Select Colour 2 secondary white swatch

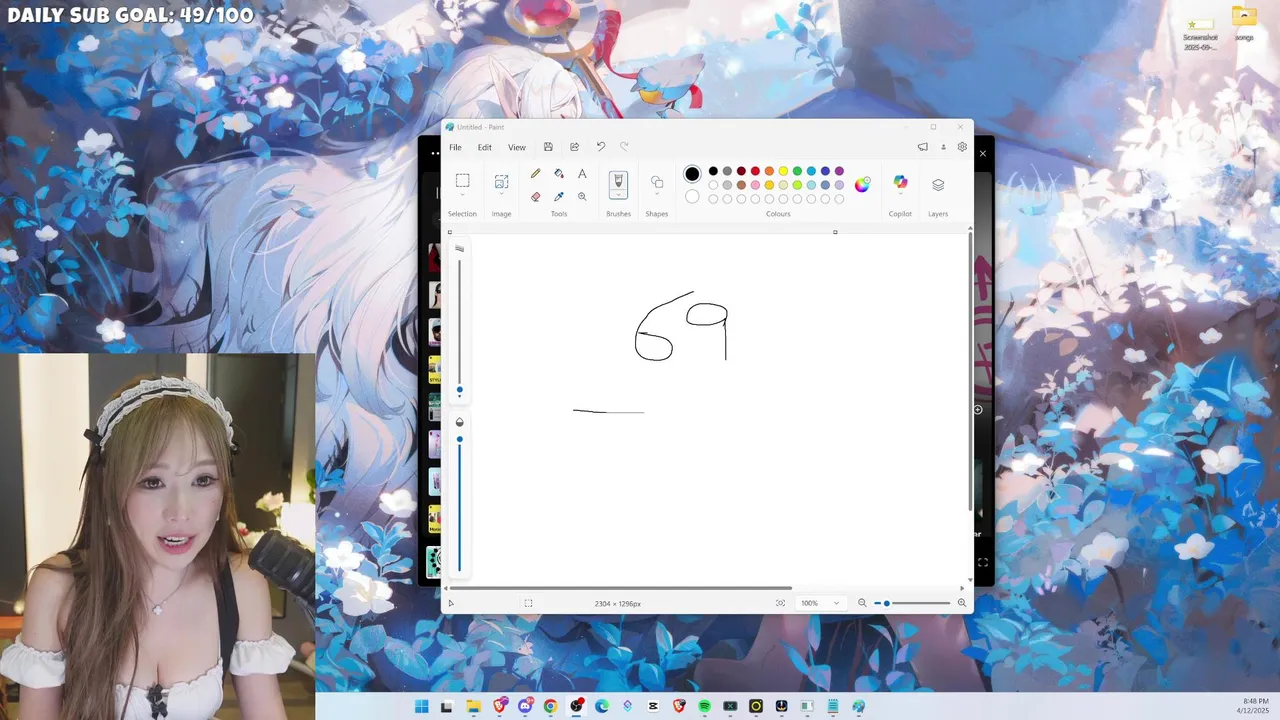coord(692,196)
